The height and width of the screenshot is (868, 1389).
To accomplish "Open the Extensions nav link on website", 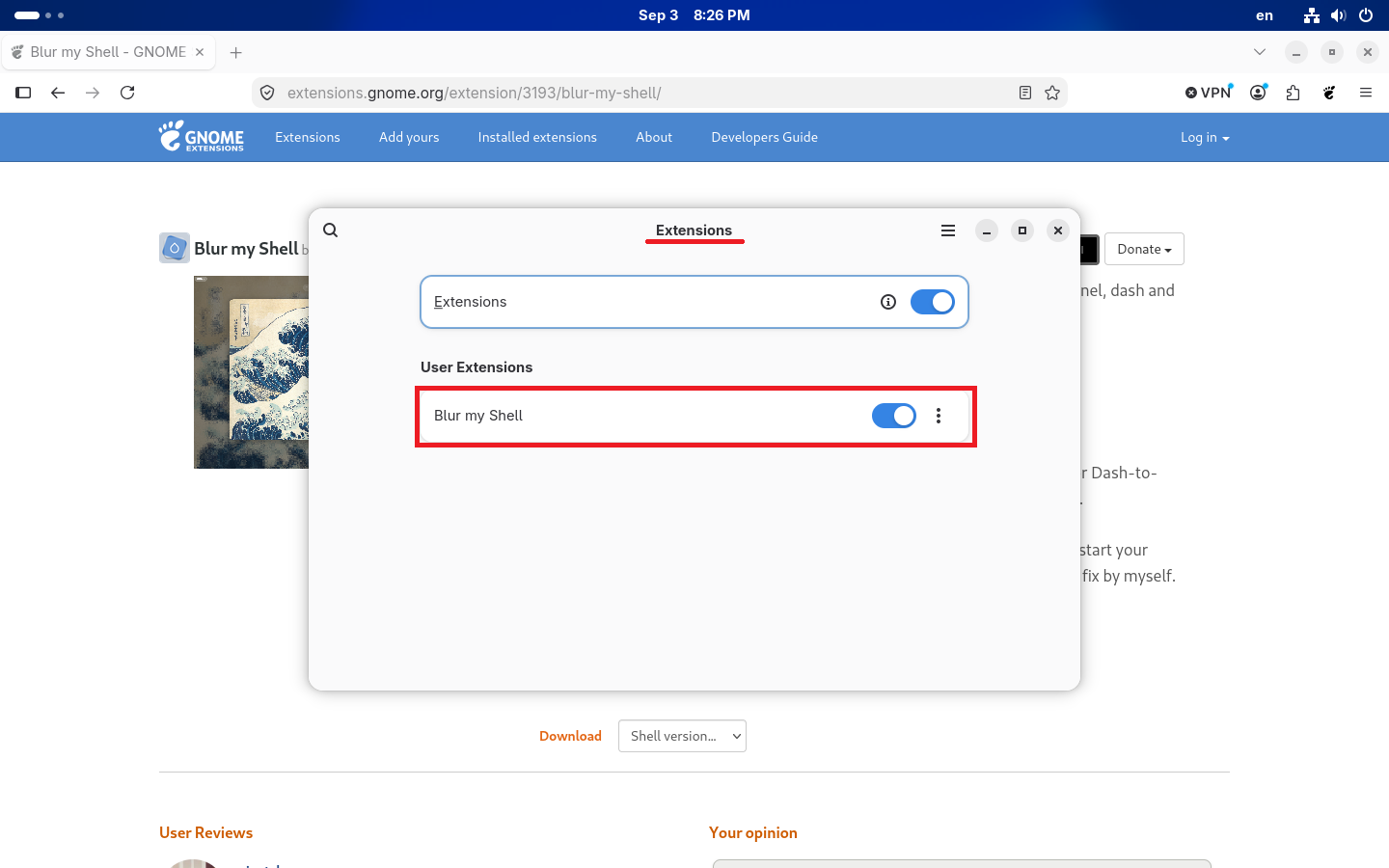I will pyautogui.click(x=308, y=137).
